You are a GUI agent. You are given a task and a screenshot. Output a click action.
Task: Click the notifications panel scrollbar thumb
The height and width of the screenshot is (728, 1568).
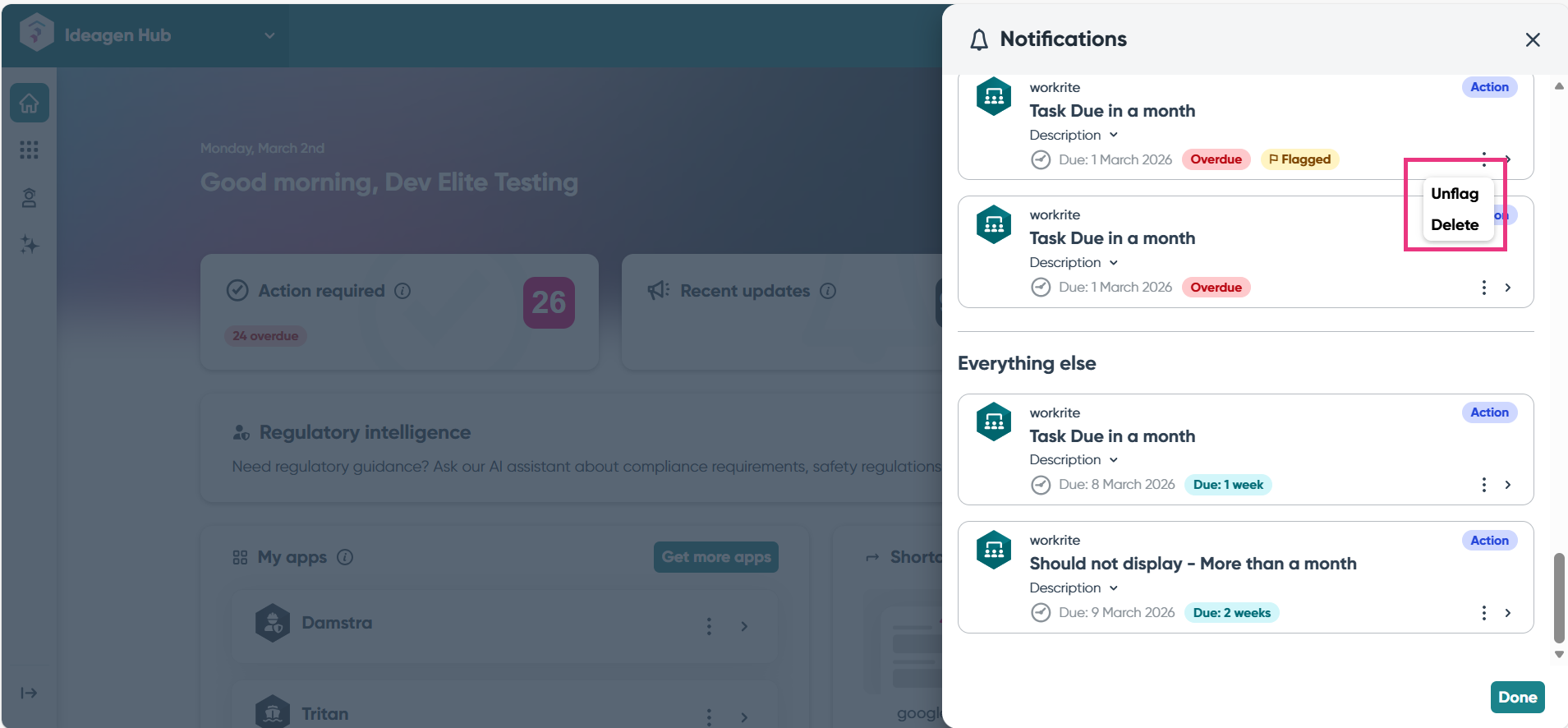[x=1558, y=597]
